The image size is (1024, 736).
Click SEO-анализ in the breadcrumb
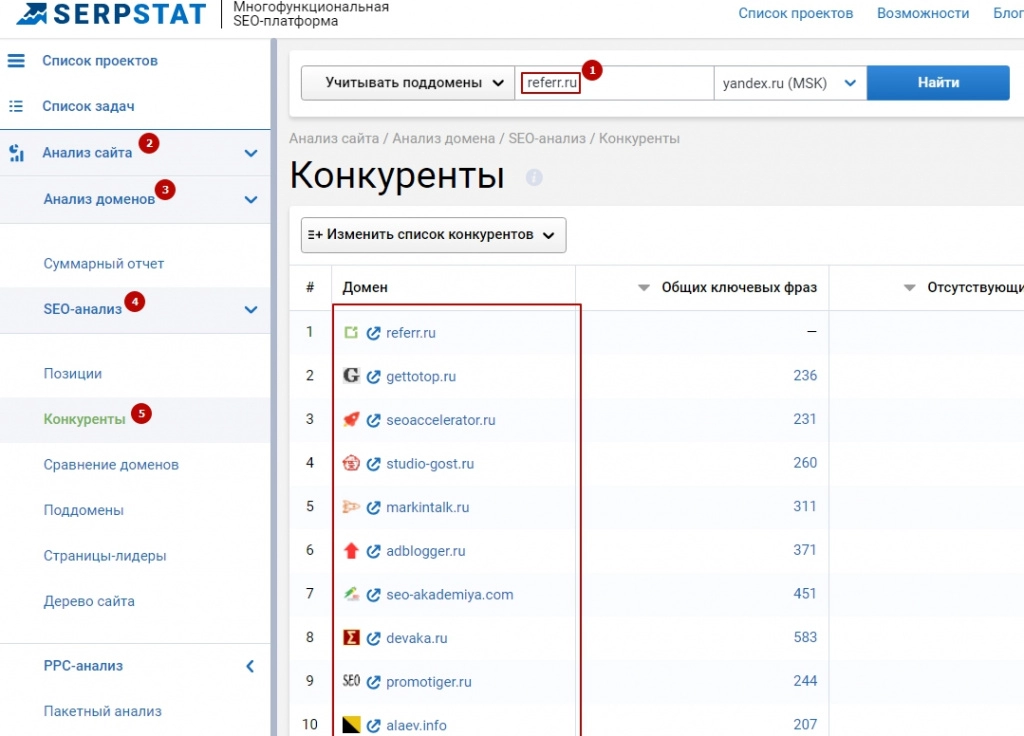547,139
